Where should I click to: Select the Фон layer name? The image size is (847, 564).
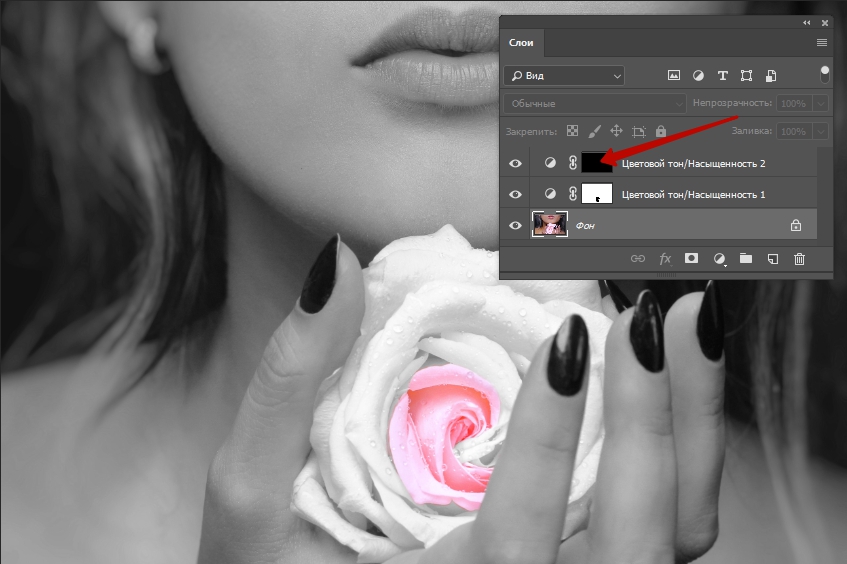585,226
